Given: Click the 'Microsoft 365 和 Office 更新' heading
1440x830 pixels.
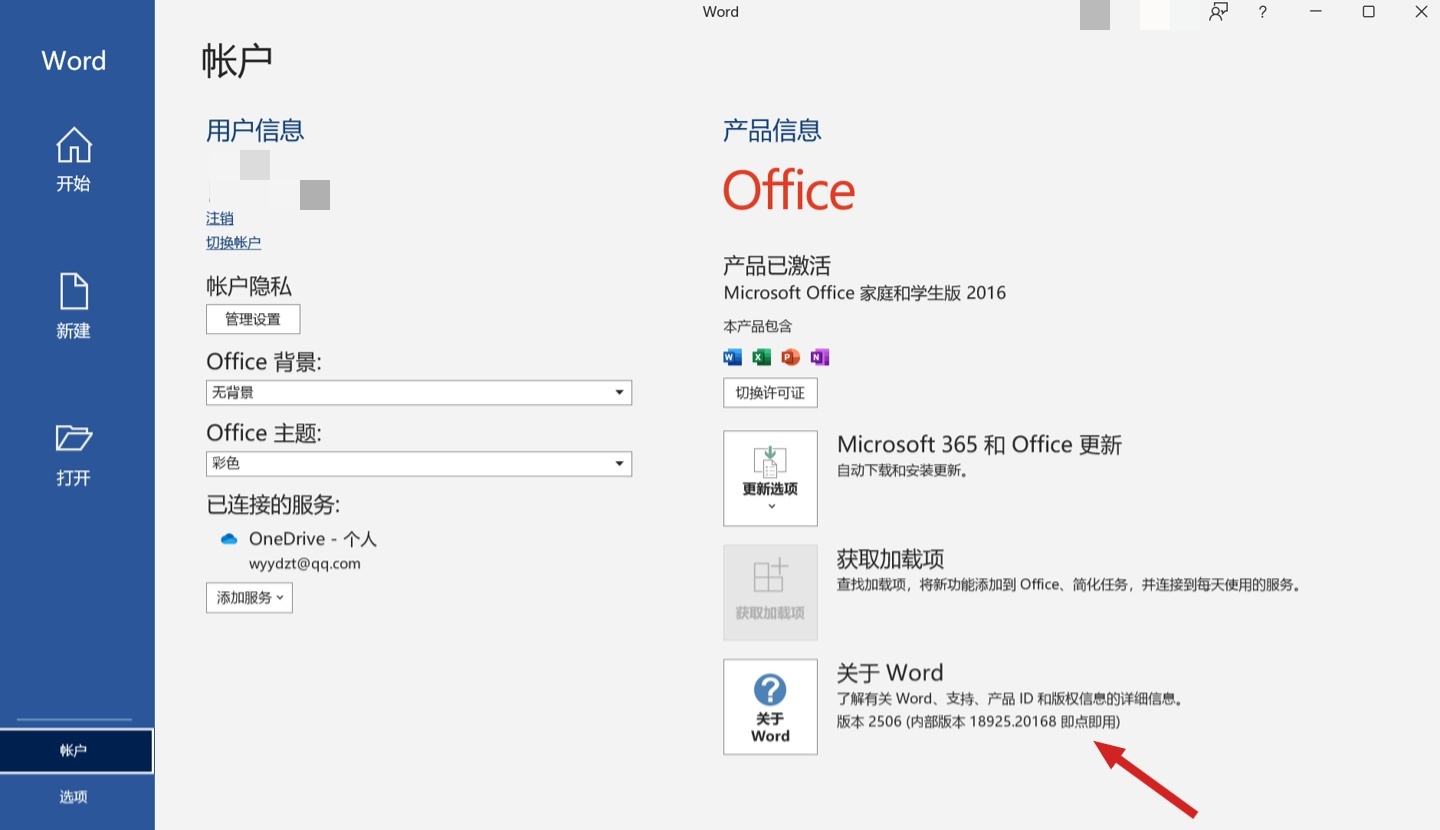Looking at the screenshot, I should 979,445.
